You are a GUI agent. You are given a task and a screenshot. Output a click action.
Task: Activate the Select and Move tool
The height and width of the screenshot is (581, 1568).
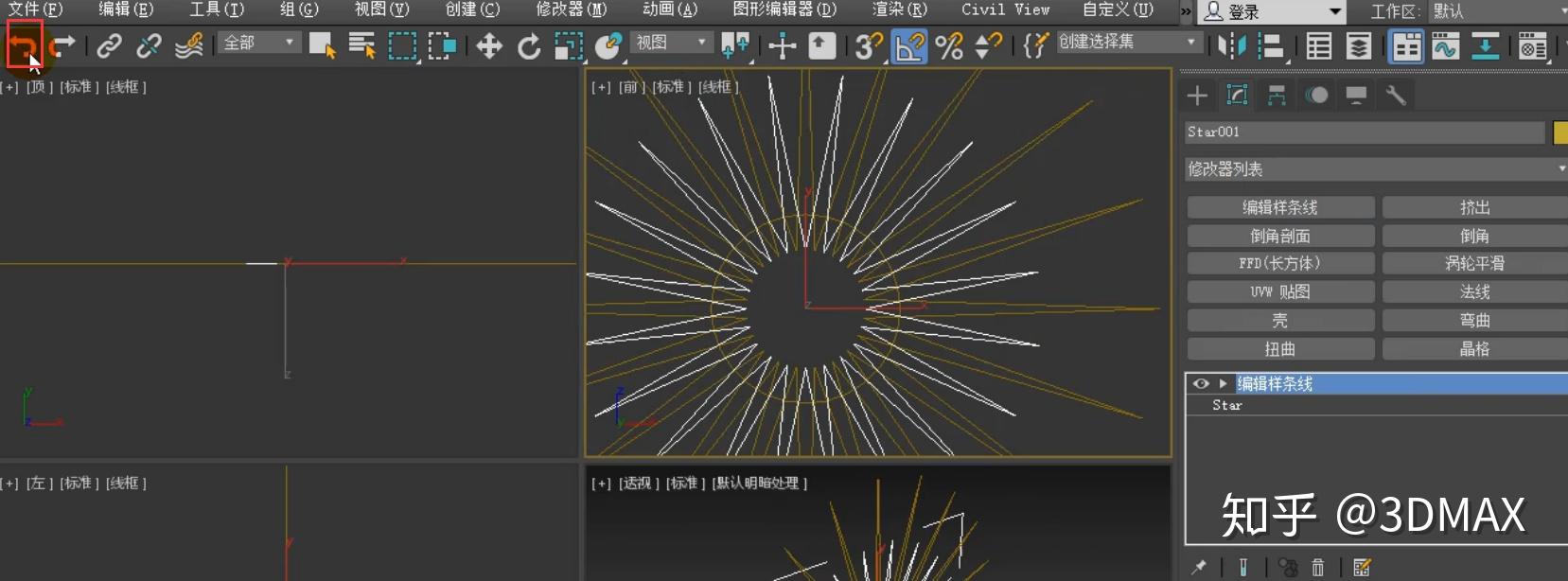[x=488, y=44]
